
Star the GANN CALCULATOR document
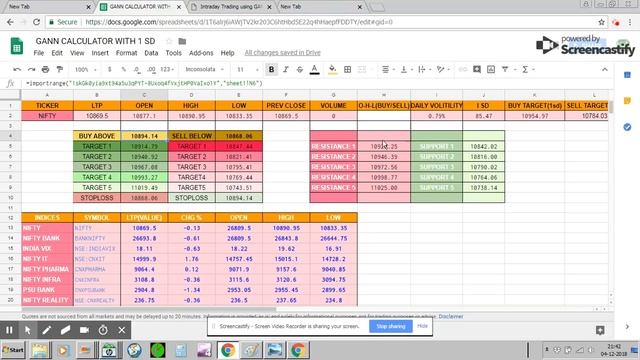coord(169,41)
